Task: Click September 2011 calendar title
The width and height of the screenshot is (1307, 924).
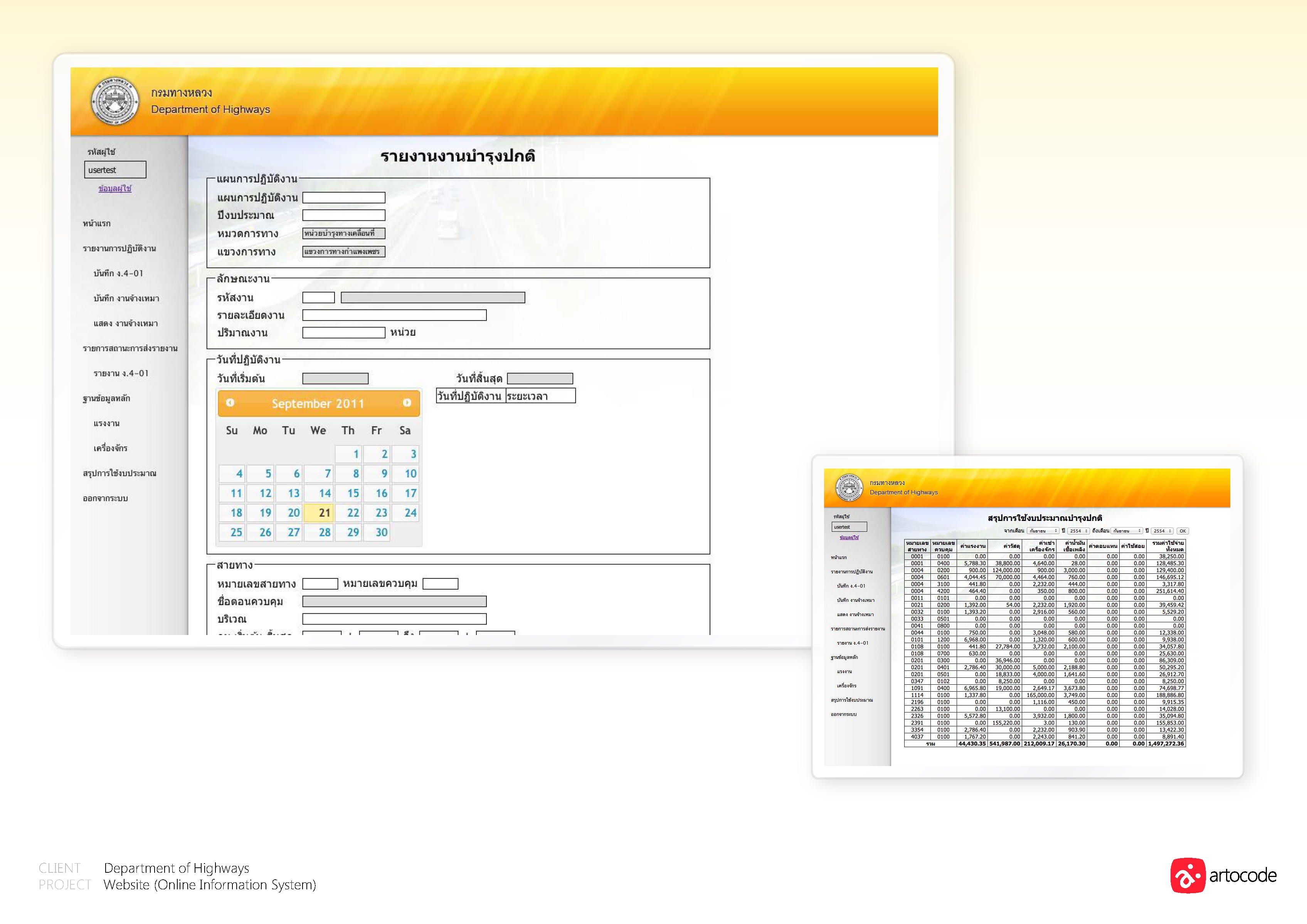Action: point(318,403)
